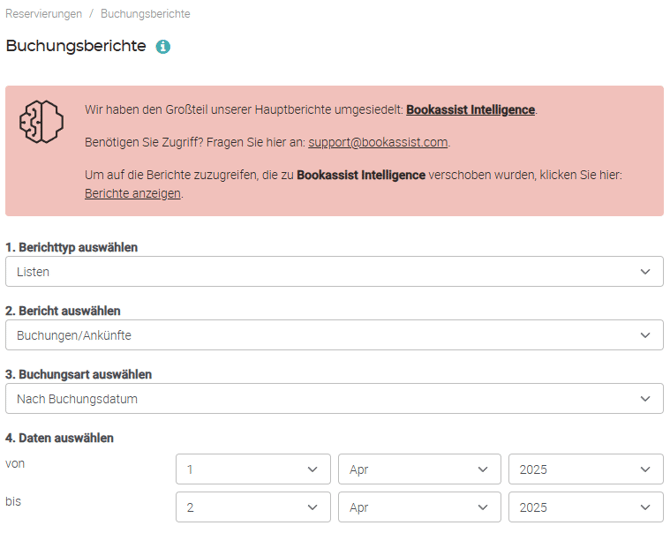Open the Bookassist Intelligence link
This screenshot has width=670, height=533.
click(x=470, y=110)
